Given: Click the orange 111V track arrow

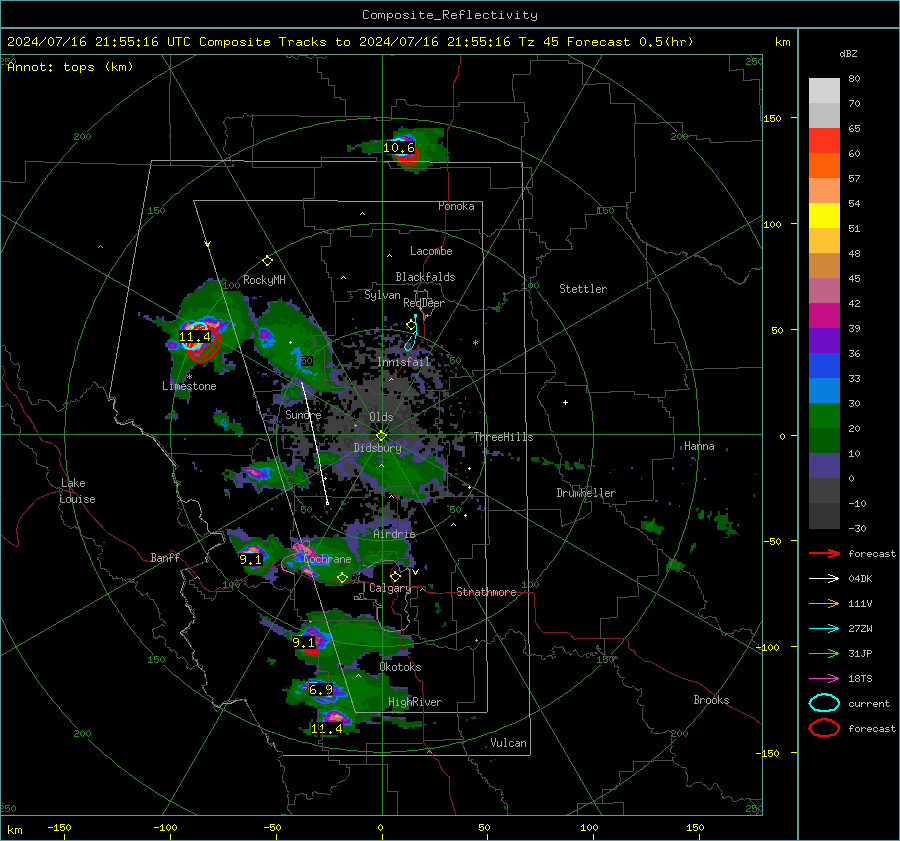Looking at the screenshot, I should pos(824,603).
